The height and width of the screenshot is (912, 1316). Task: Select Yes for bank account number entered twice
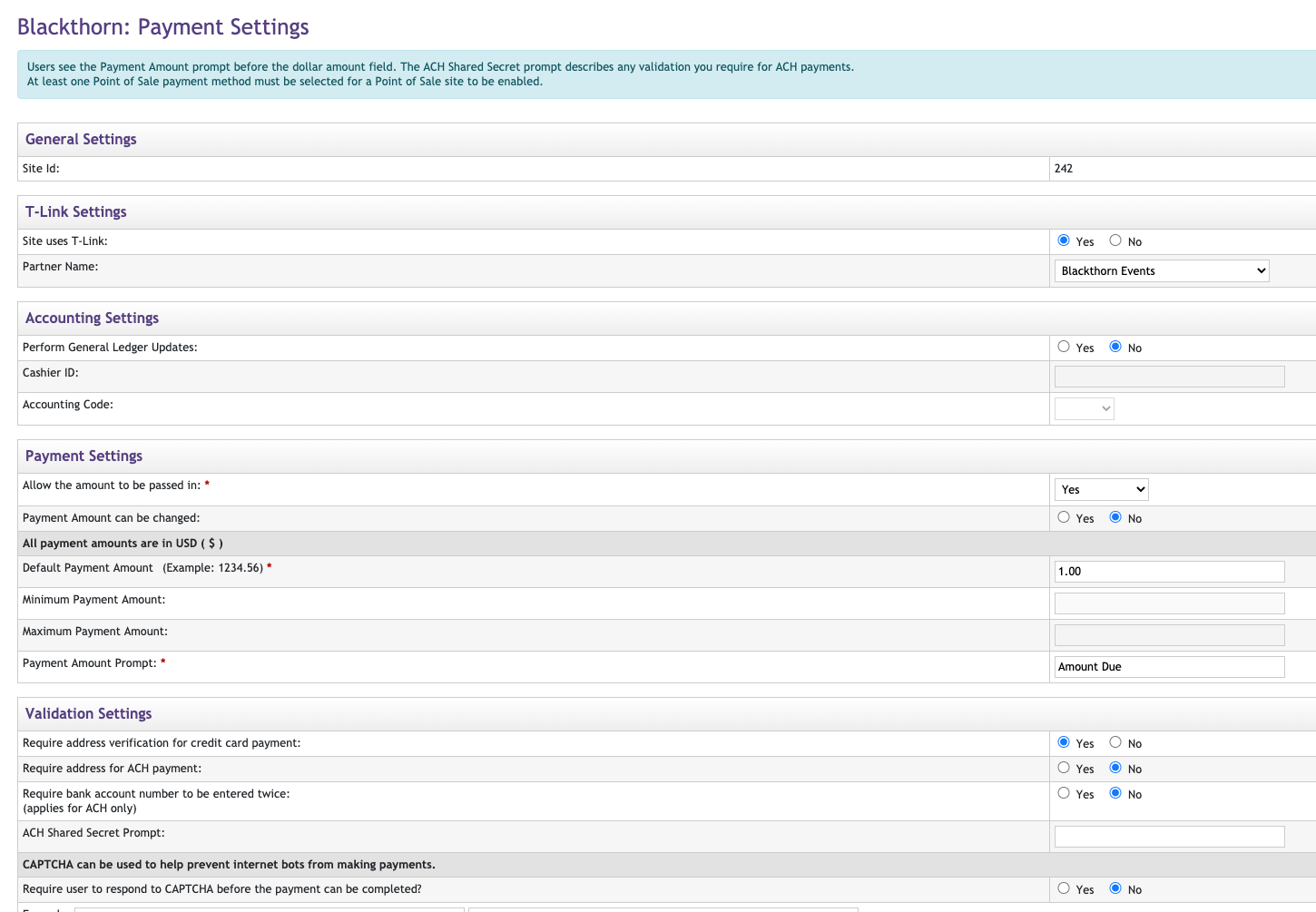pos(1064,793)
